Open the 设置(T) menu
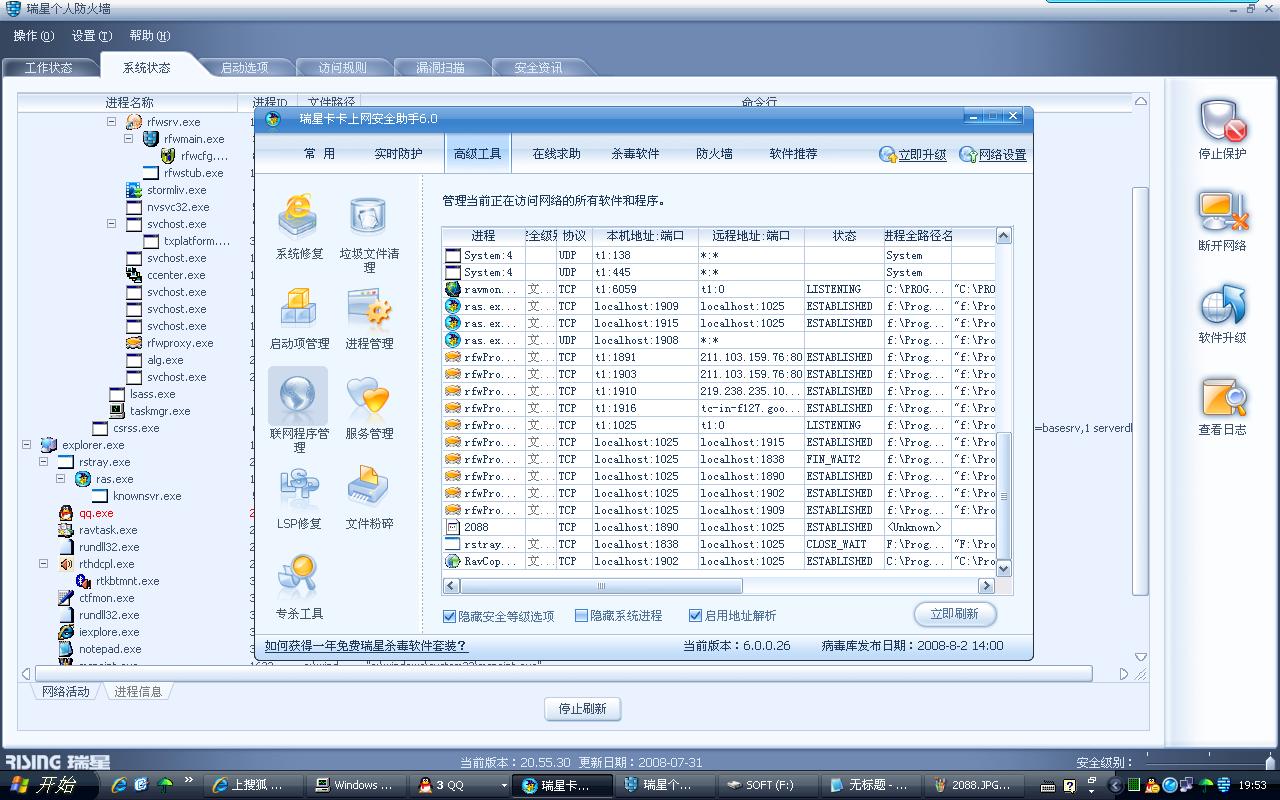1280x800 pixels. pyautogui.click(x=91, y=36)
